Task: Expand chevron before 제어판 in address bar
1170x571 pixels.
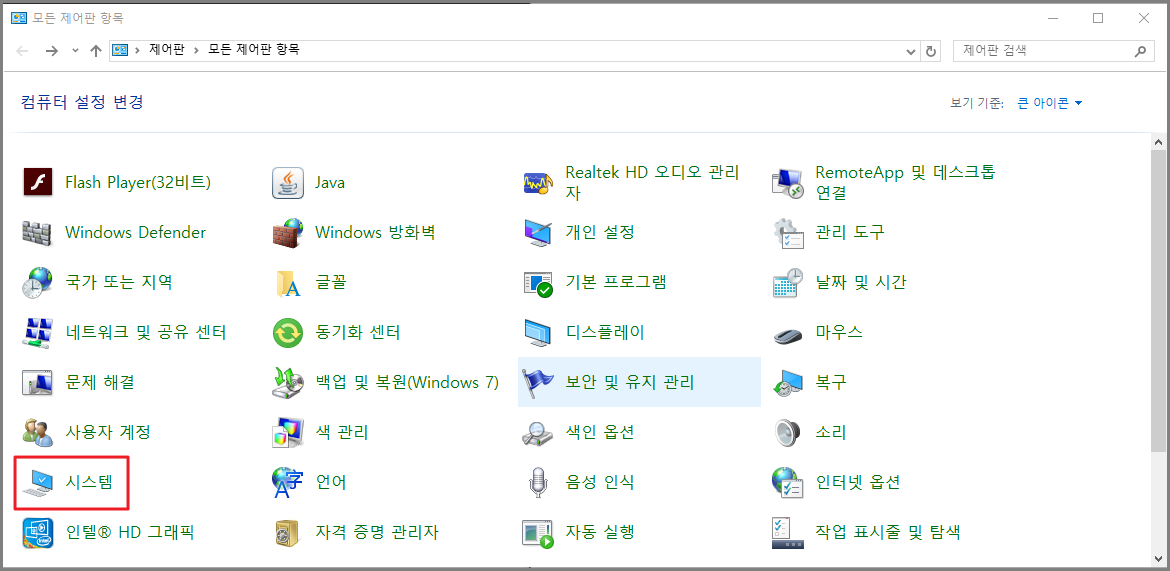Action: (x=137, y=51)
